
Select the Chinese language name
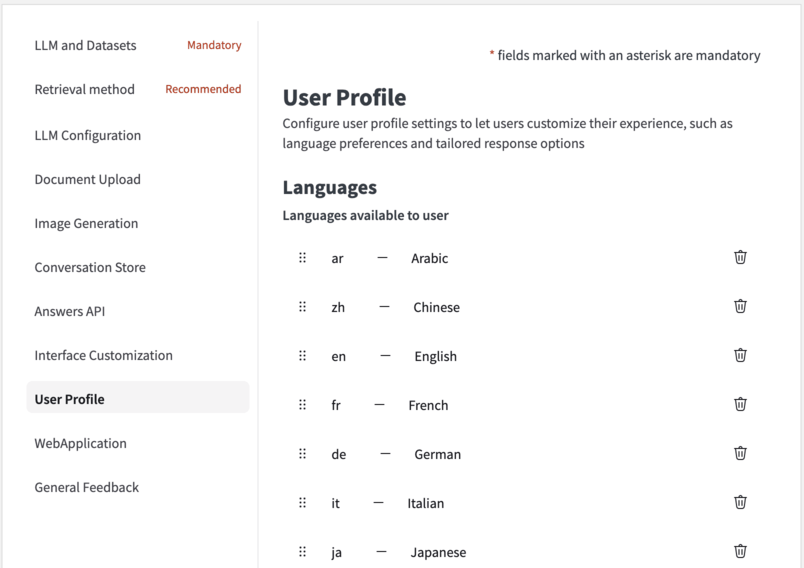pos(437,308)
